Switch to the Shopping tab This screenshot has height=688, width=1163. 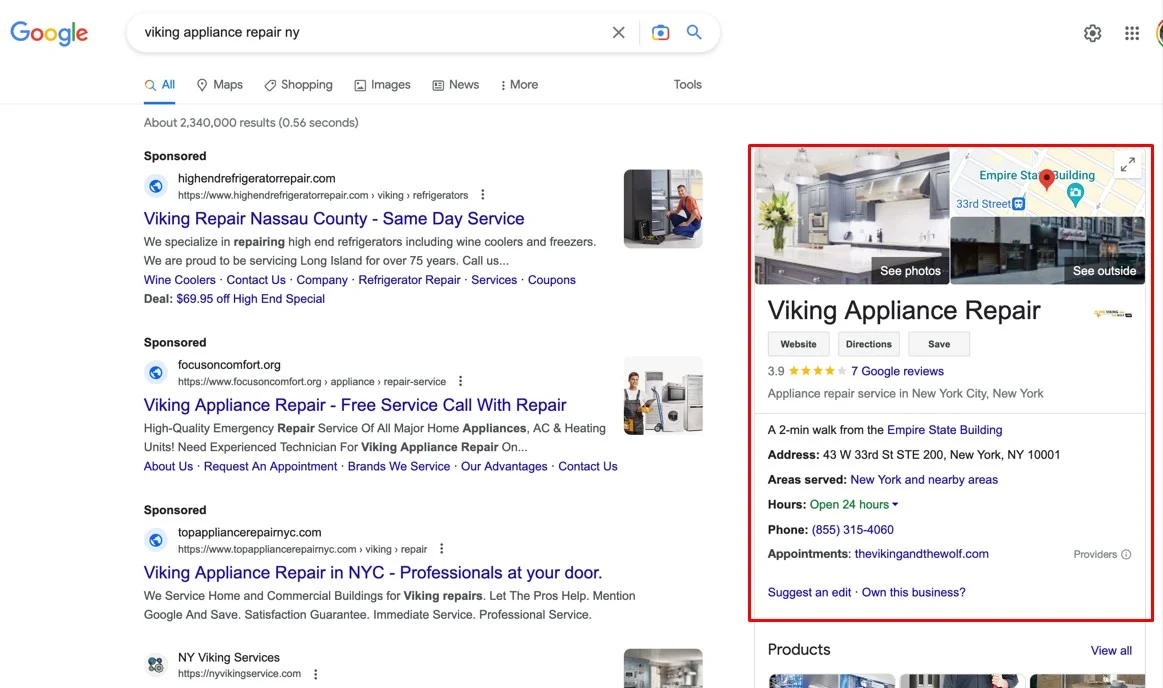point(298,85)
